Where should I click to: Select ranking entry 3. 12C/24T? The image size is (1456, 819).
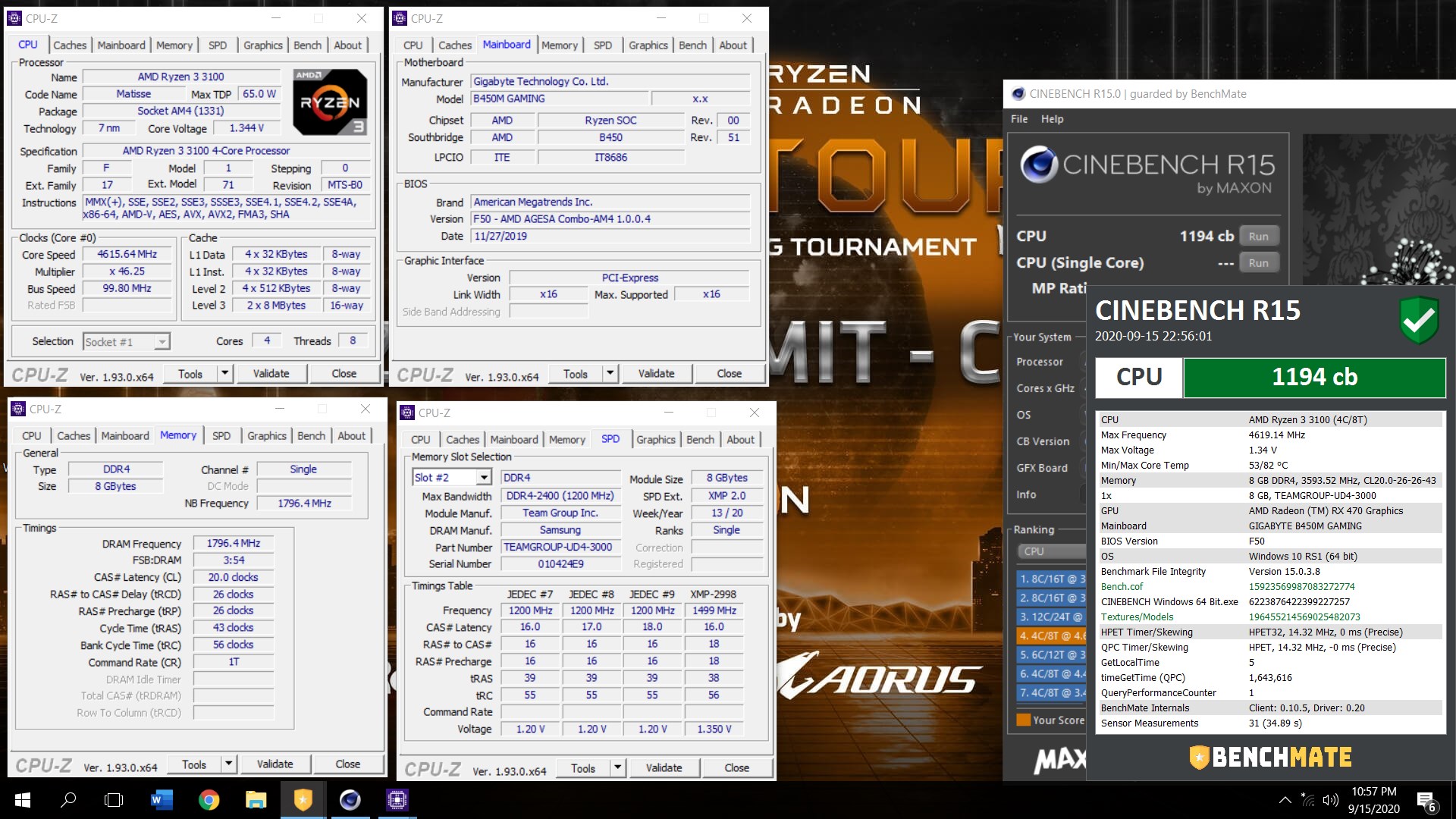(x=1051, y=617)
